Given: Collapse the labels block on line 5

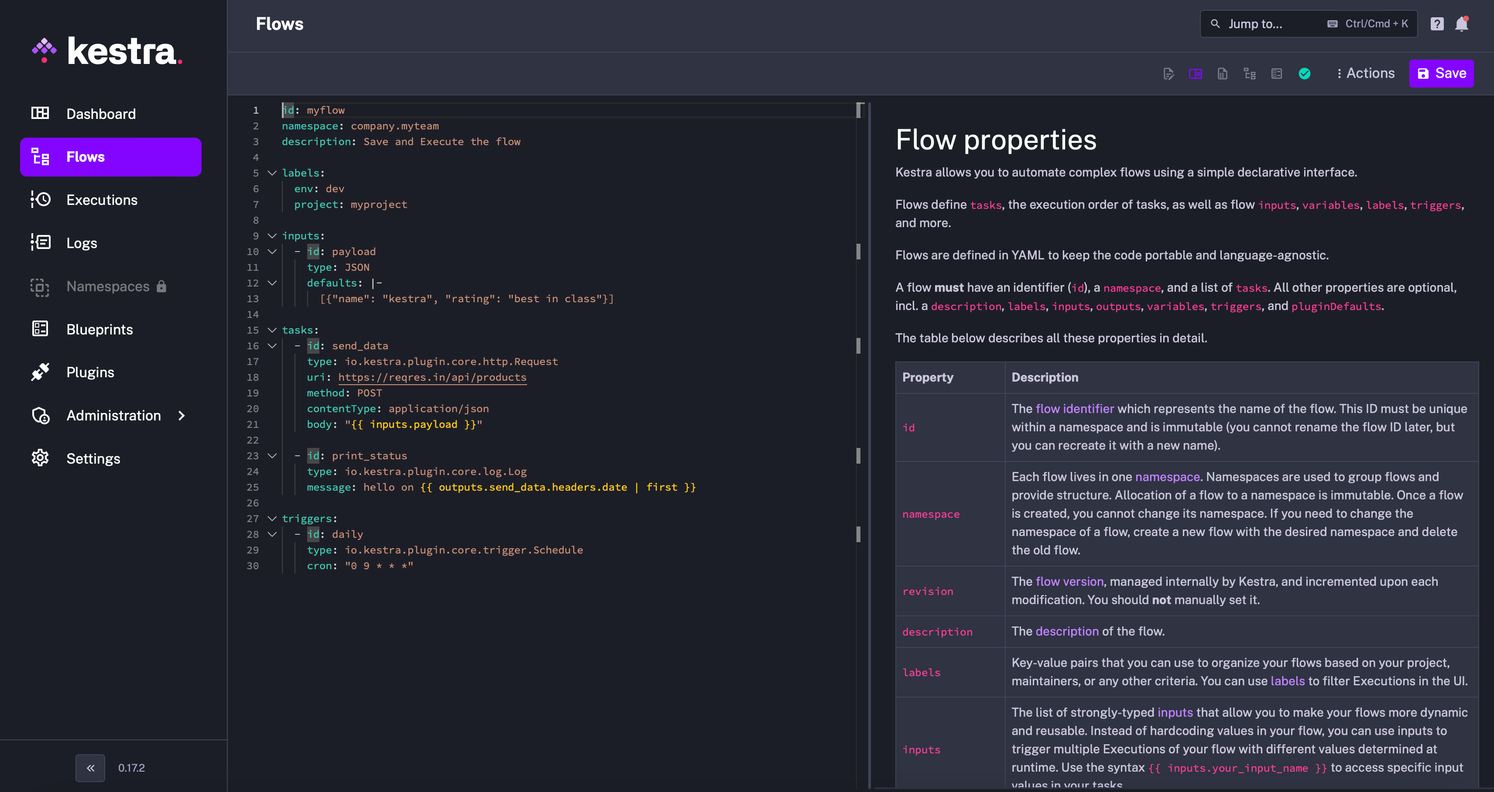Looking at the screenshot, I should pyautogui.click(x=272, y=173).
